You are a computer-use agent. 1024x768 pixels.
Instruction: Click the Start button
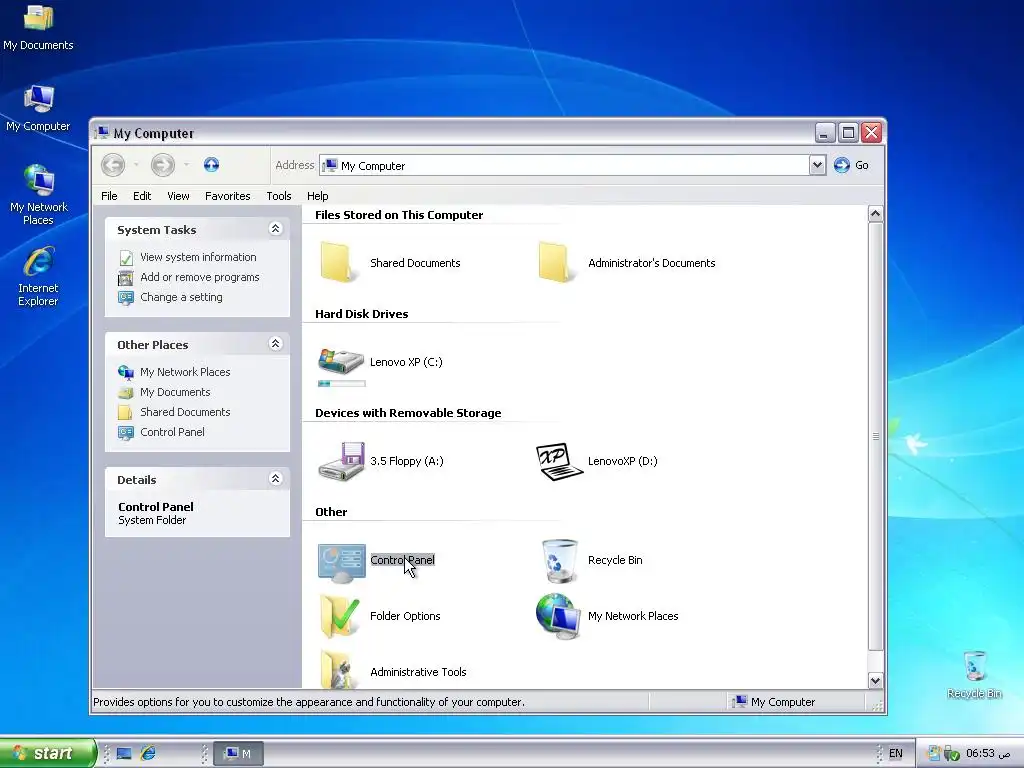coord(47,753)
